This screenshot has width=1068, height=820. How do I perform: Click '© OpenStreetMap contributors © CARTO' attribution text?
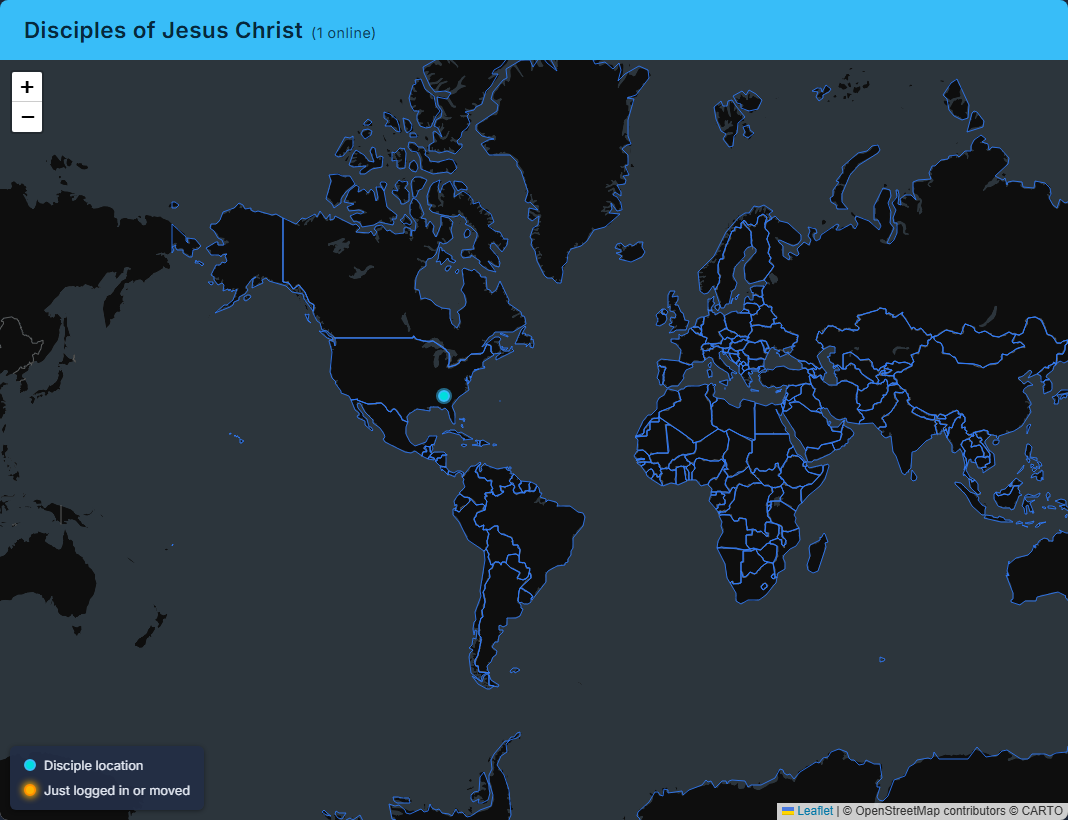(x=953, y=810)
